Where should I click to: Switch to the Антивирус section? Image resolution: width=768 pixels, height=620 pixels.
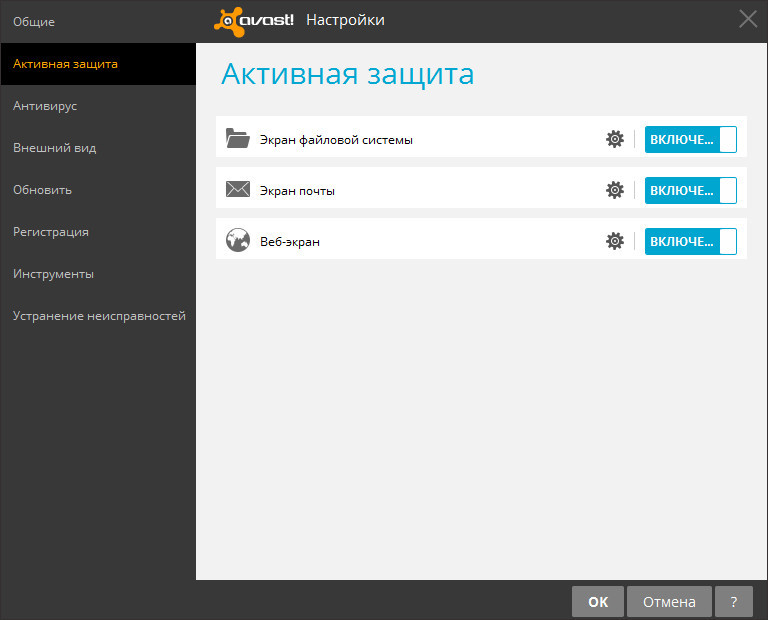click(45, 105)
